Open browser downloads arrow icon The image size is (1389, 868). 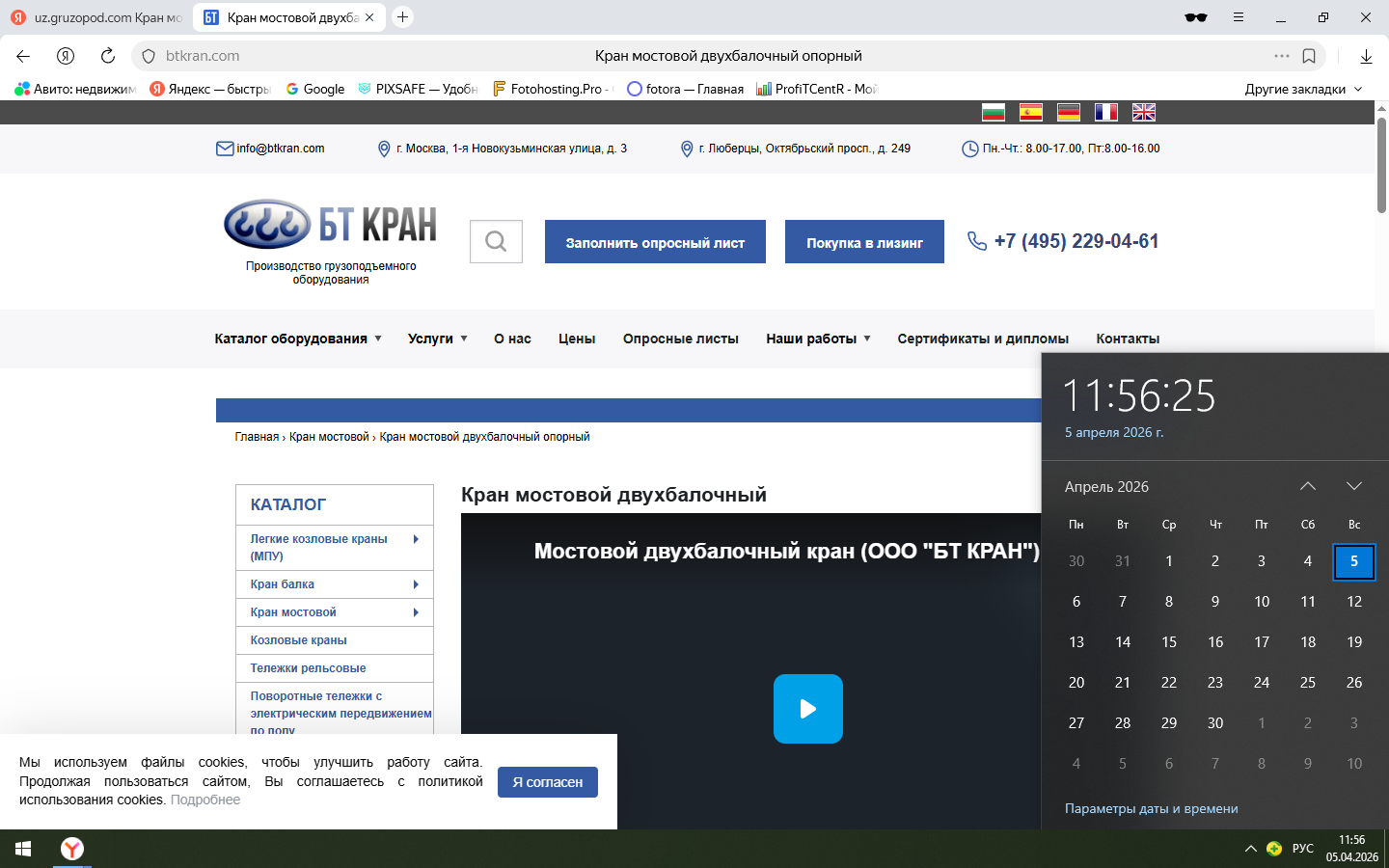click(x=1366, y=56)
